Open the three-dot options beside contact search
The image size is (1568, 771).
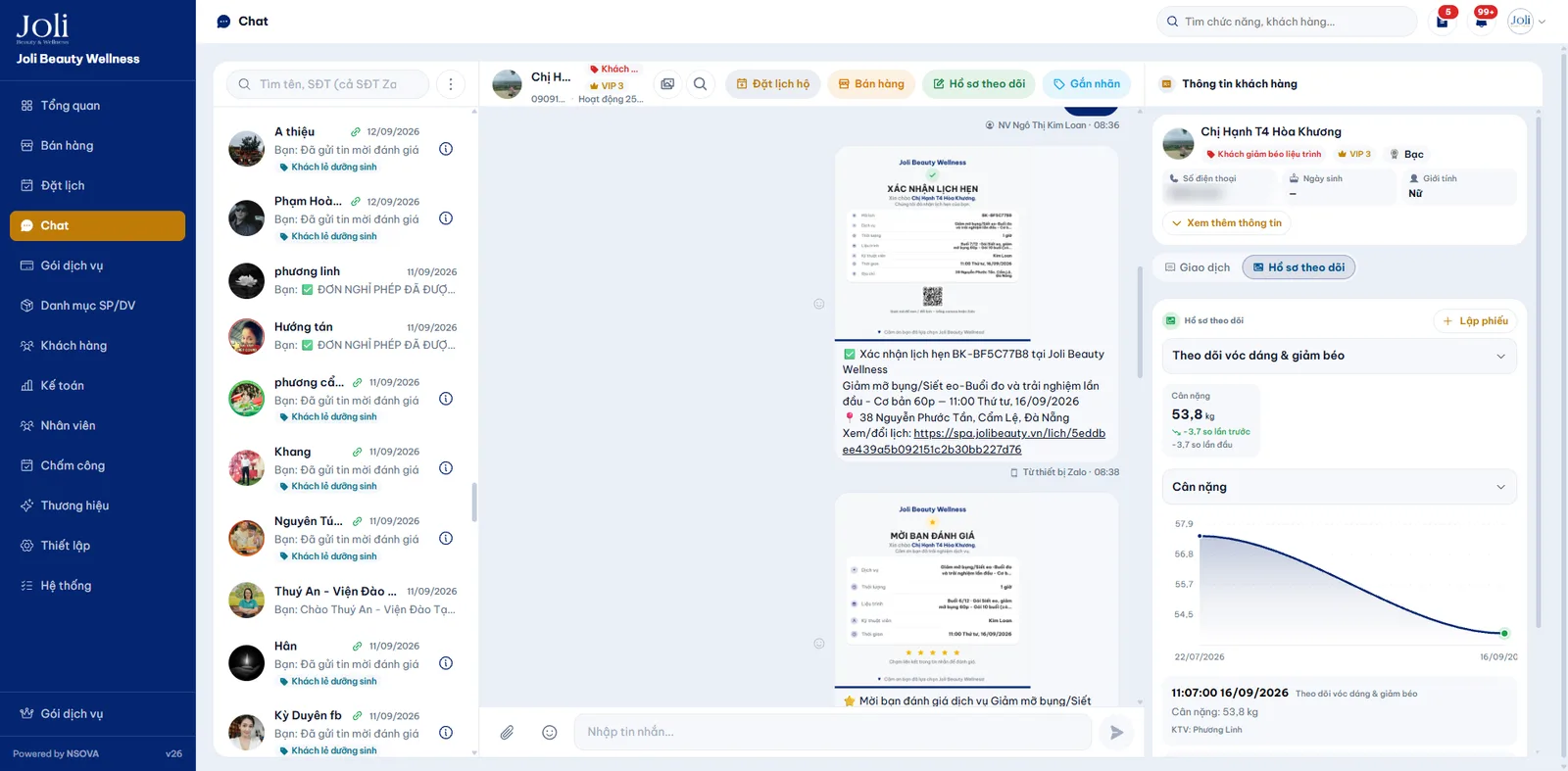[451, 84]
